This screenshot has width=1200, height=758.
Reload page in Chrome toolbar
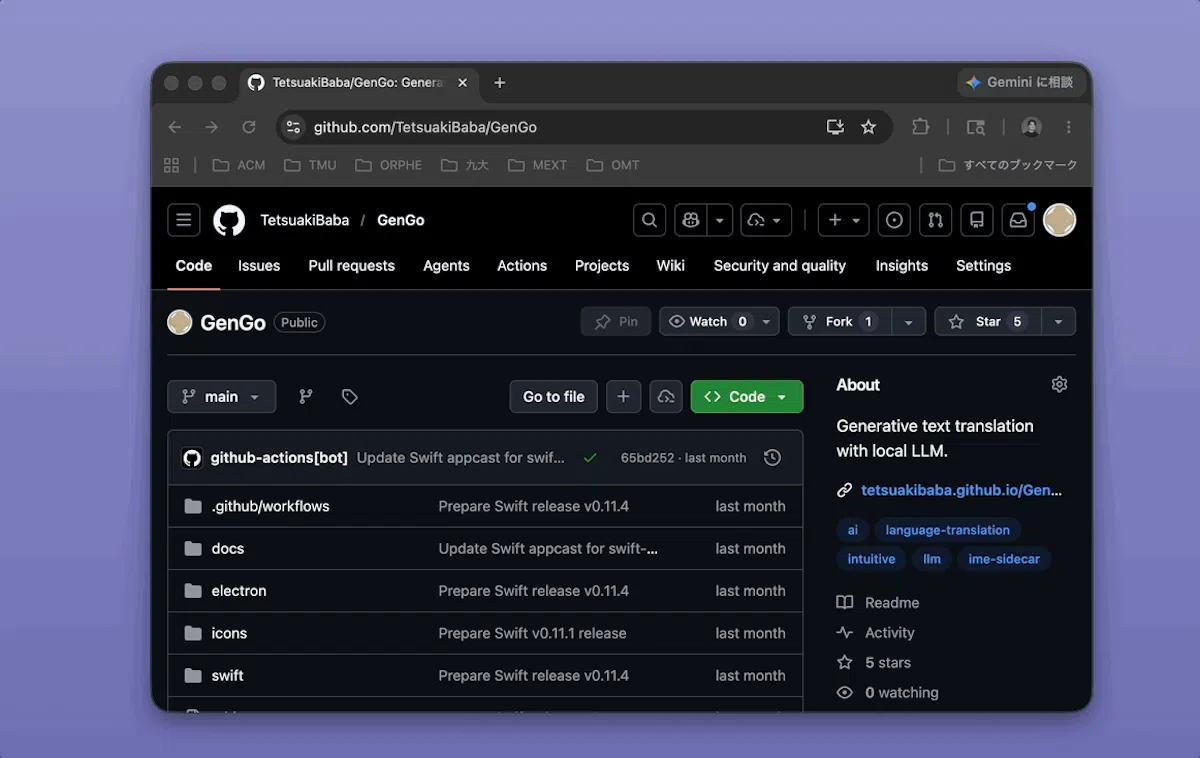point(249,127)
